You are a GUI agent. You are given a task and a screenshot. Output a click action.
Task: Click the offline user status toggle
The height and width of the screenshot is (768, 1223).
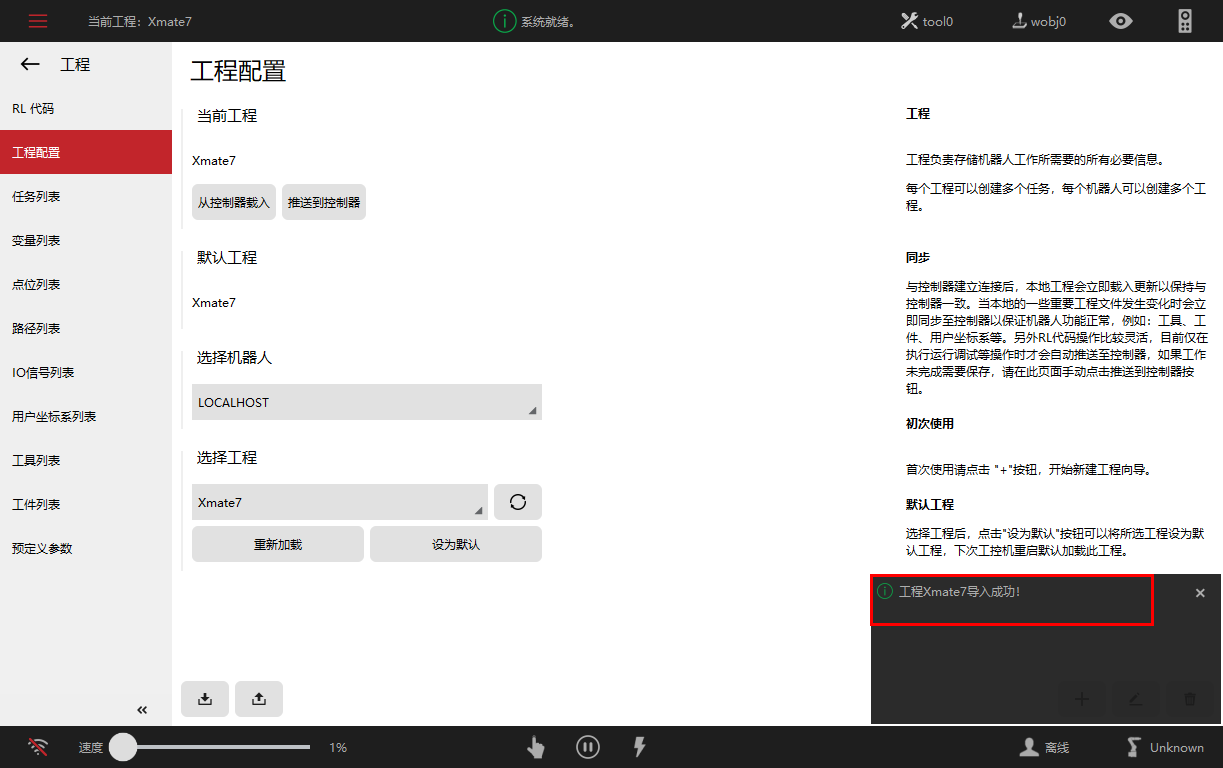1044,747
